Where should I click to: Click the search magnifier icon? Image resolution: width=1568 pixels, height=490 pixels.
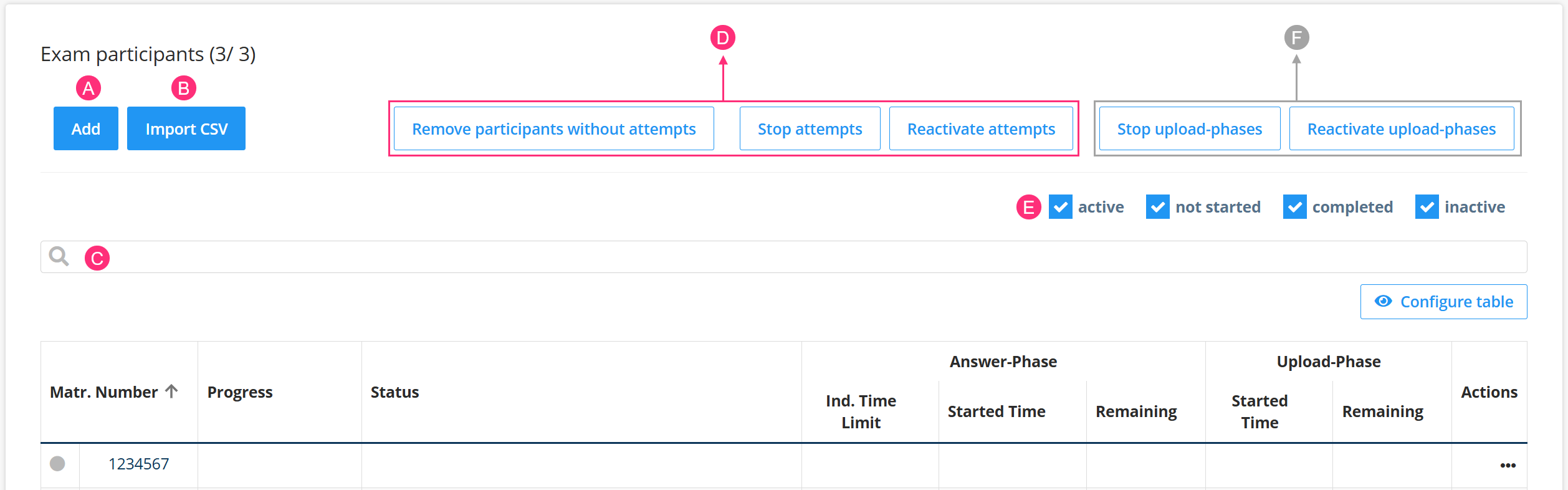click(59, 256)
